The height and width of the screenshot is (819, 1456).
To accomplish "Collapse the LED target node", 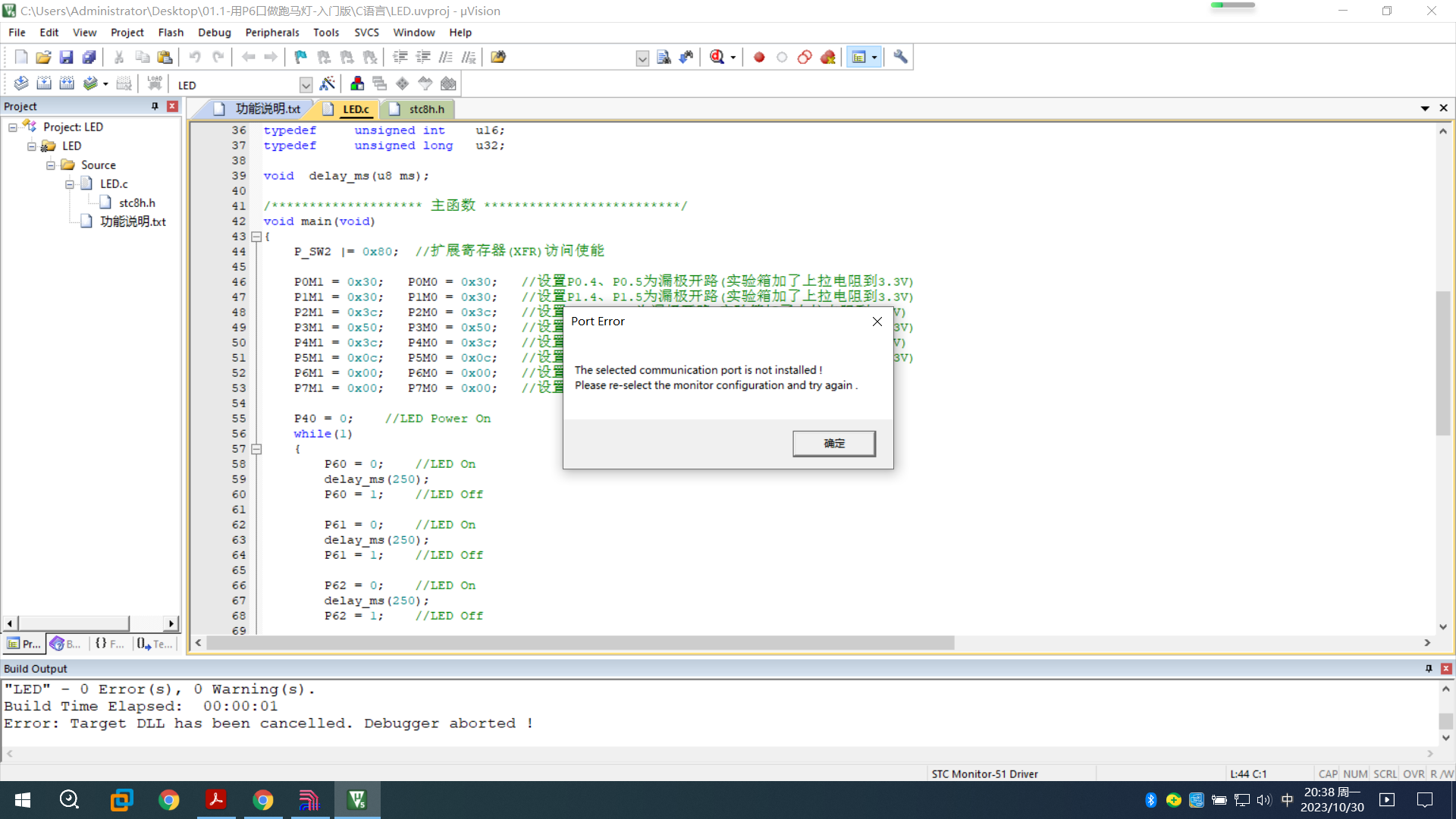I will [x=32, y=146].
